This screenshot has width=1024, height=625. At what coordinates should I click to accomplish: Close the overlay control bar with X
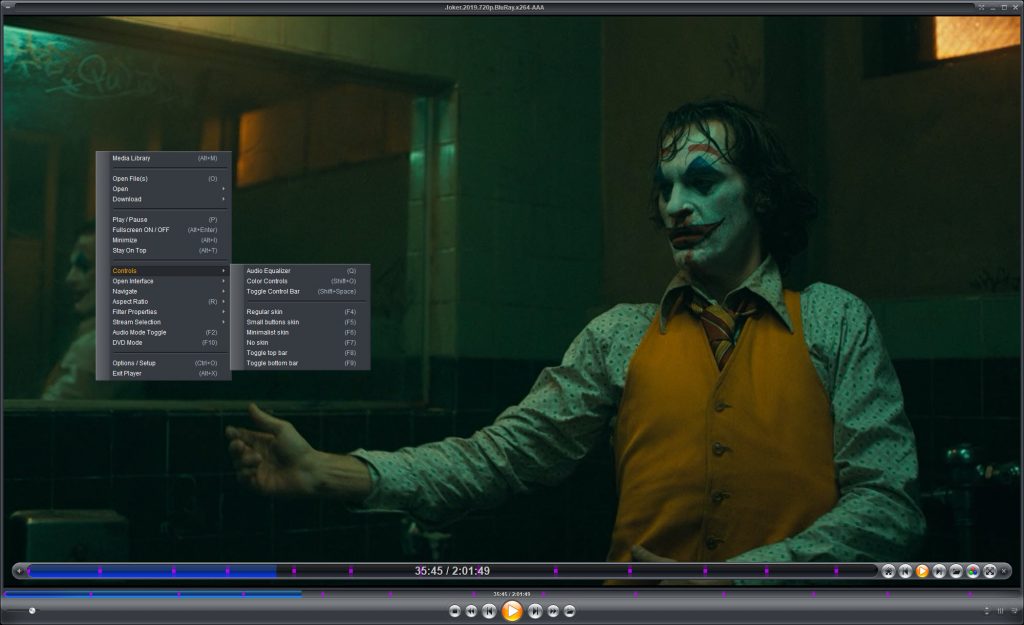point(1004,571)
